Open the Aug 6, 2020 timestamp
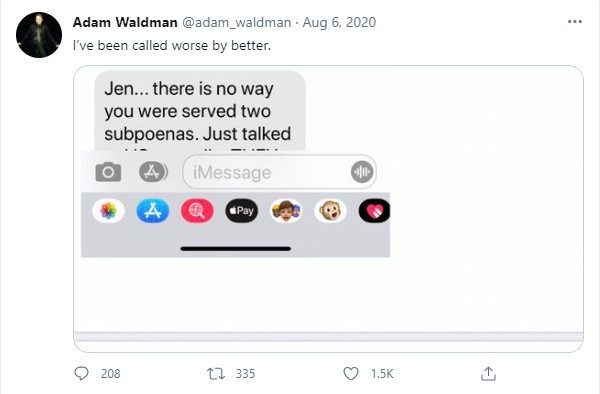The width and height of the screenshot is (600, 394). (x=339, y=22)
